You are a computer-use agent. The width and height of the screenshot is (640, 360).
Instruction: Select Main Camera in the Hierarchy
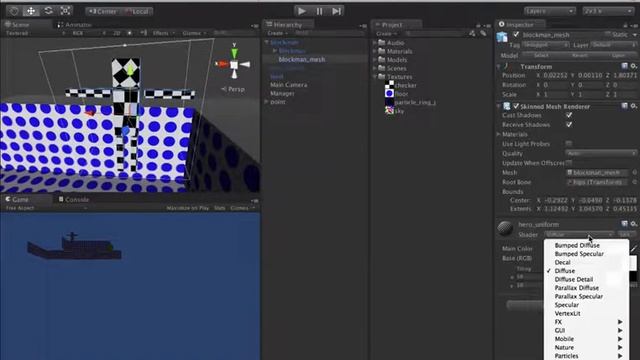point(289,85)
